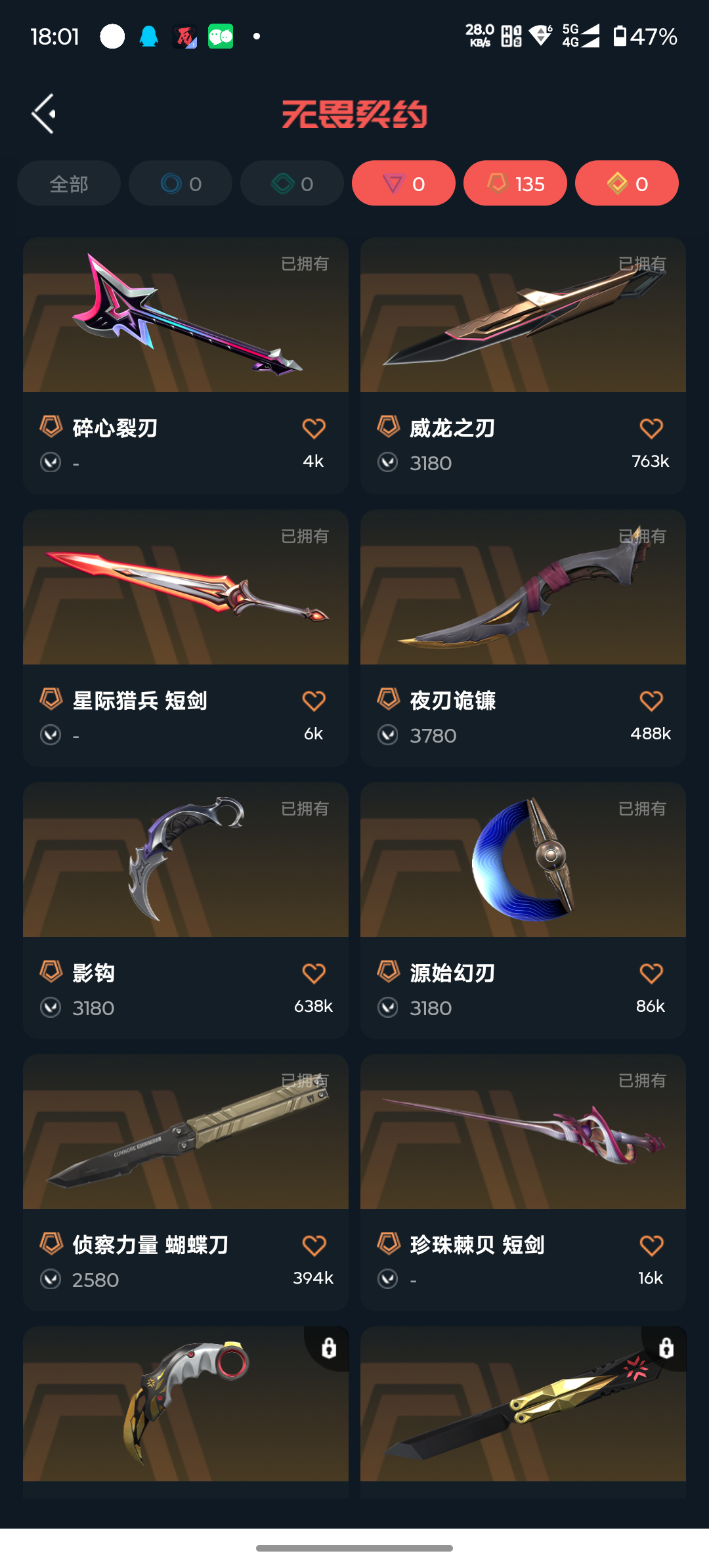Toggle favorite heart on 威龙之刃
Viewport: 709px width, 1568px height.
pos(651,429)
